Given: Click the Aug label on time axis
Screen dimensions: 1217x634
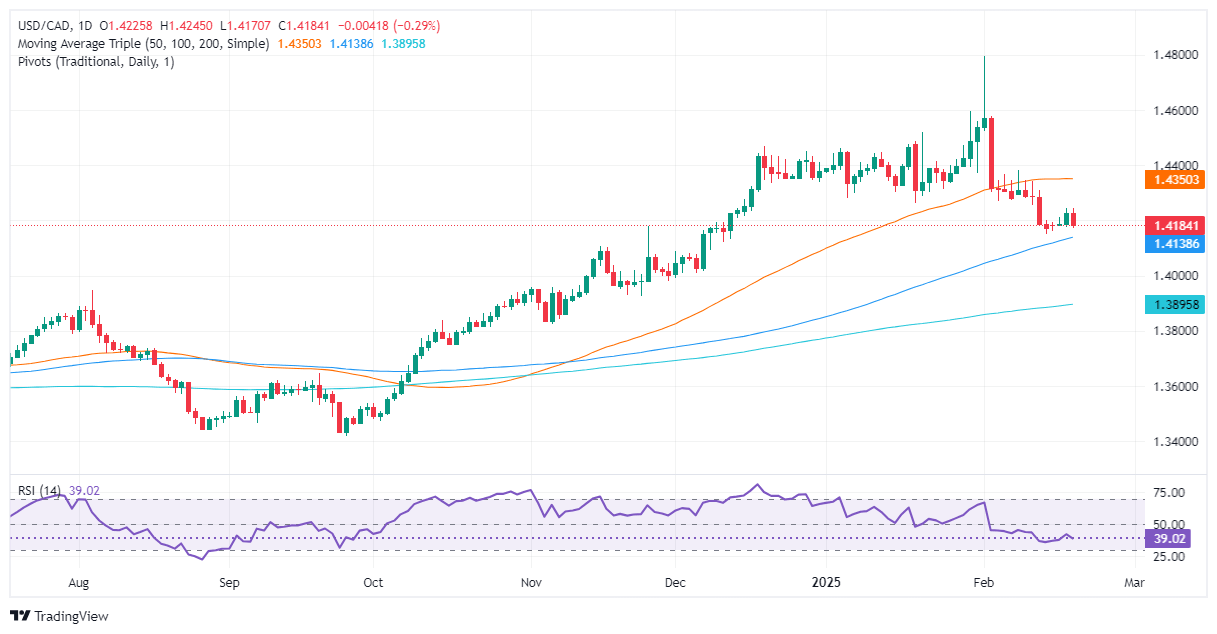Looking at the screenshot, I should click(81, 581).
